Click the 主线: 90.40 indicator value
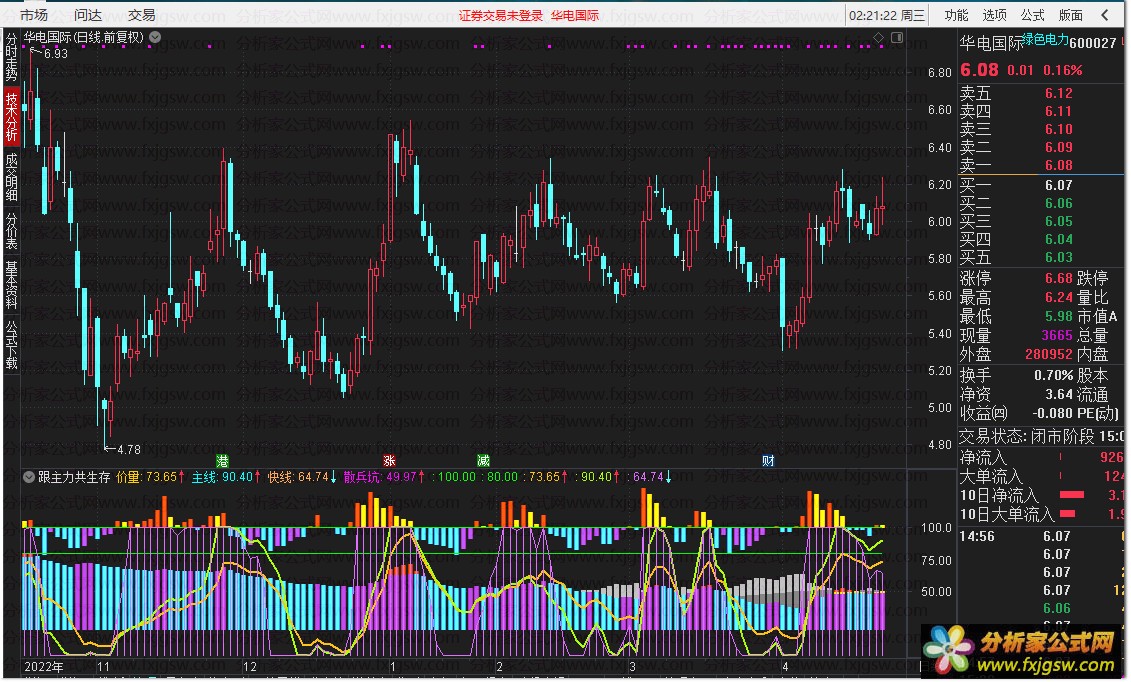The width and height of the screenshot is (1131, 682). tap(226, 477)
